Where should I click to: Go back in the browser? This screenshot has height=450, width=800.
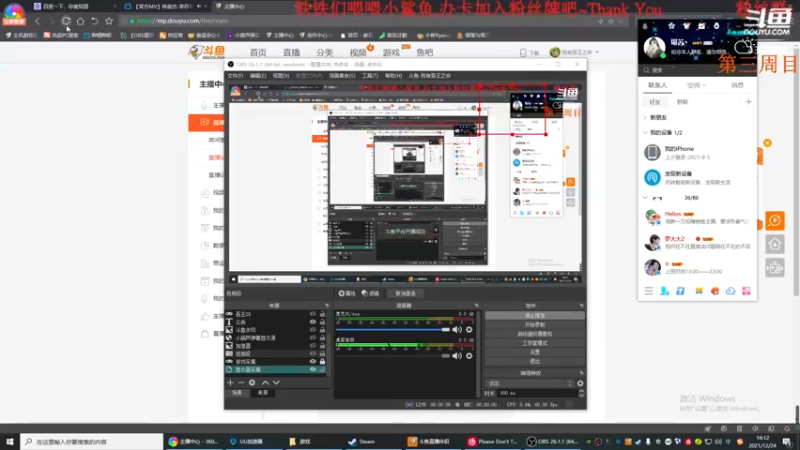pos(37,21)
